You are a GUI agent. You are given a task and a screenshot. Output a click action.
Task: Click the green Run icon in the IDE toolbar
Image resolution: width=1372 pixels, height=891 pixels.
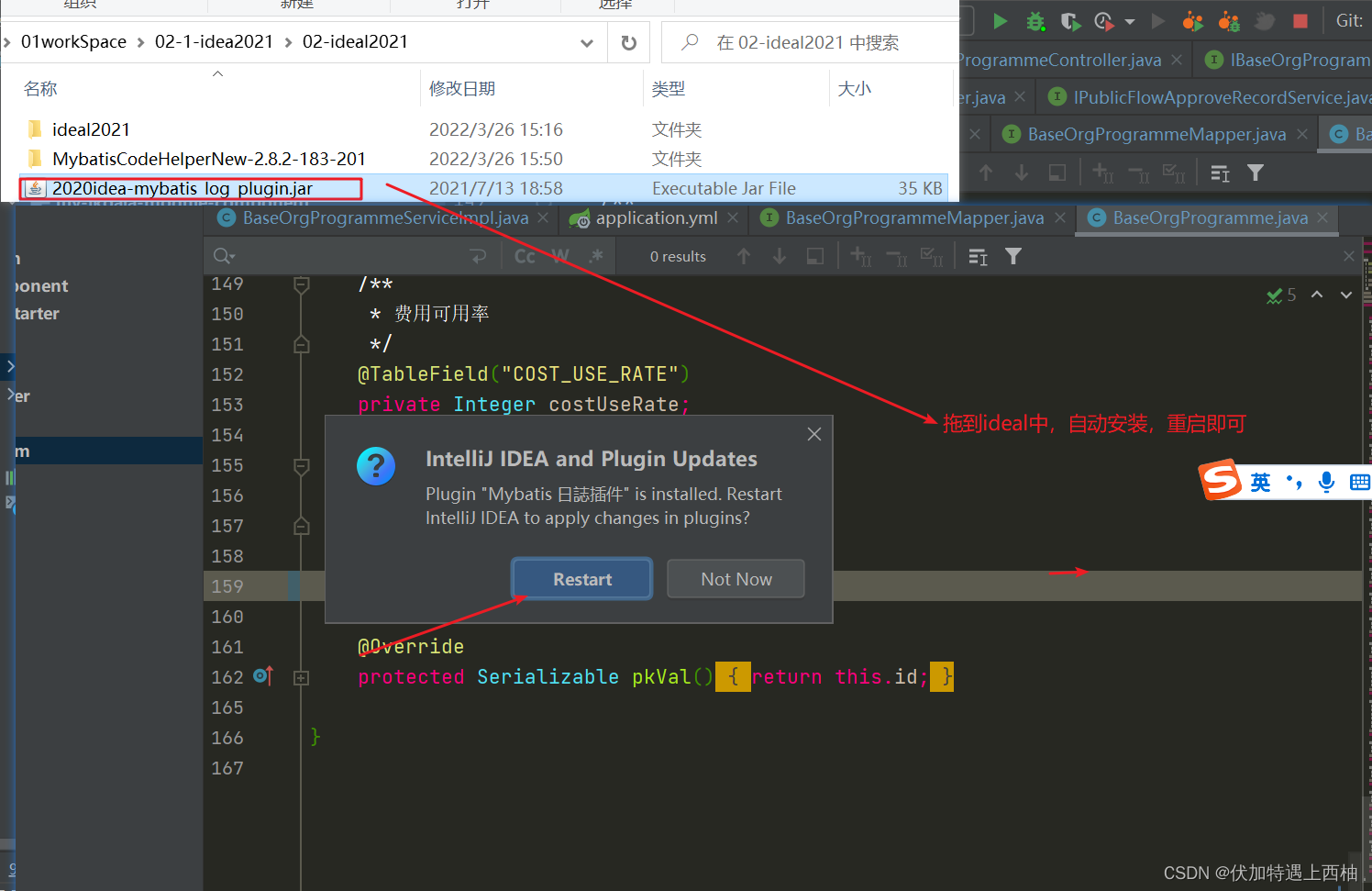pos(1001,20)
